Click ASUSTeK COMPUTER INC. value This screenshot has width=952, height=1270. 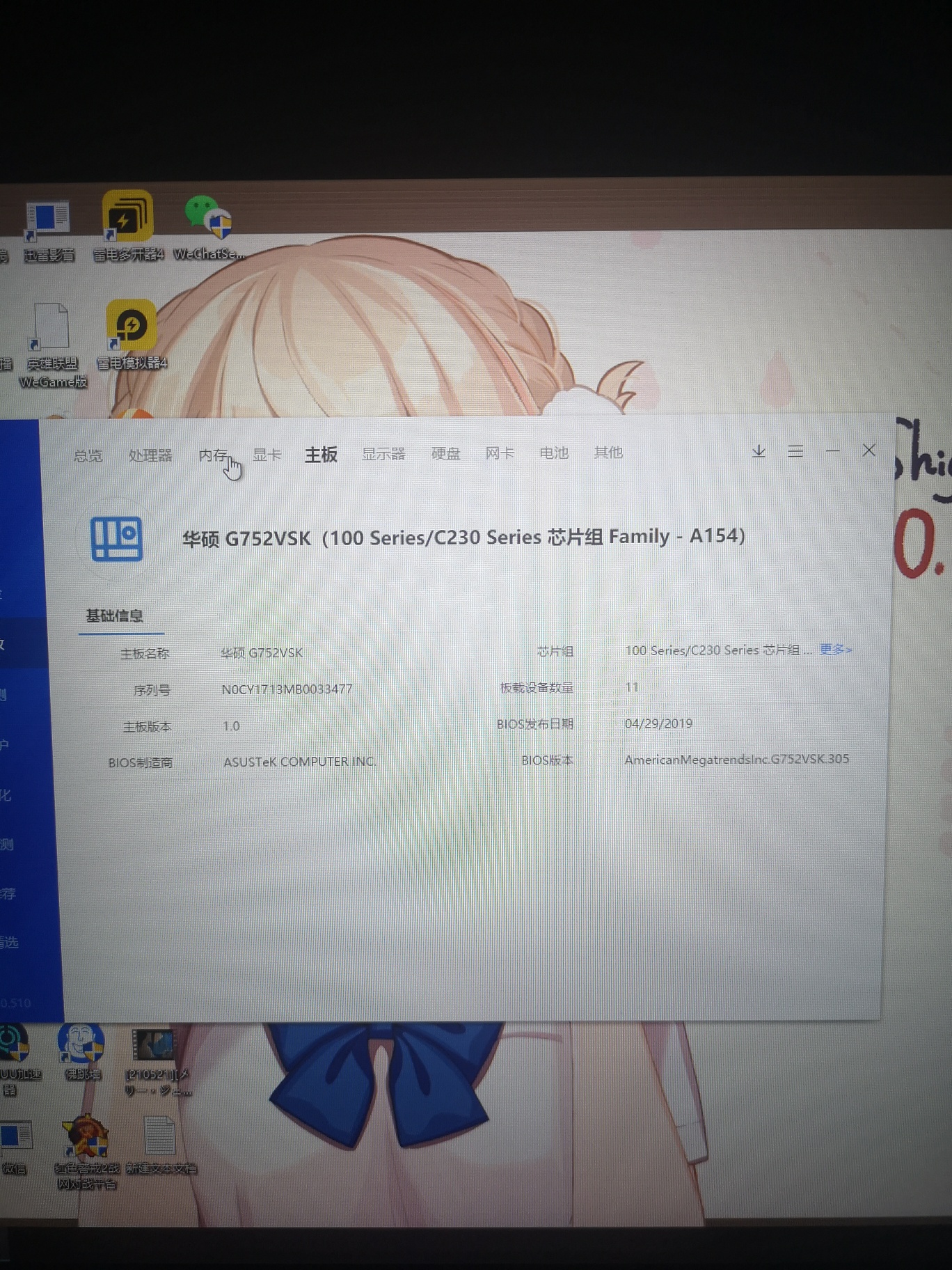click(299, 762)
